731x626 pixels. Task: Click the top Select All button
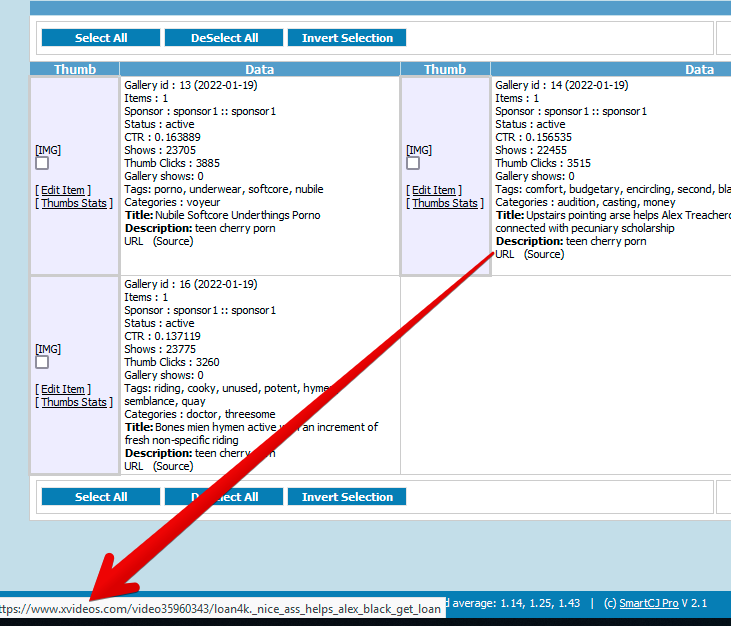101,38
